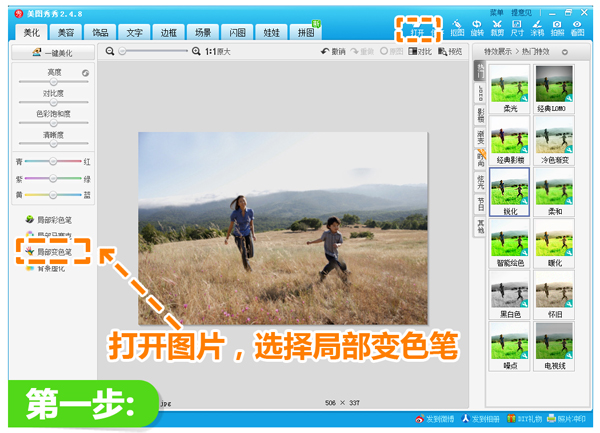The height and width of the screenshot is (433, 600).
Task: Apply the 冷色渐变 effect thumbnail
Action: point(554,140)
